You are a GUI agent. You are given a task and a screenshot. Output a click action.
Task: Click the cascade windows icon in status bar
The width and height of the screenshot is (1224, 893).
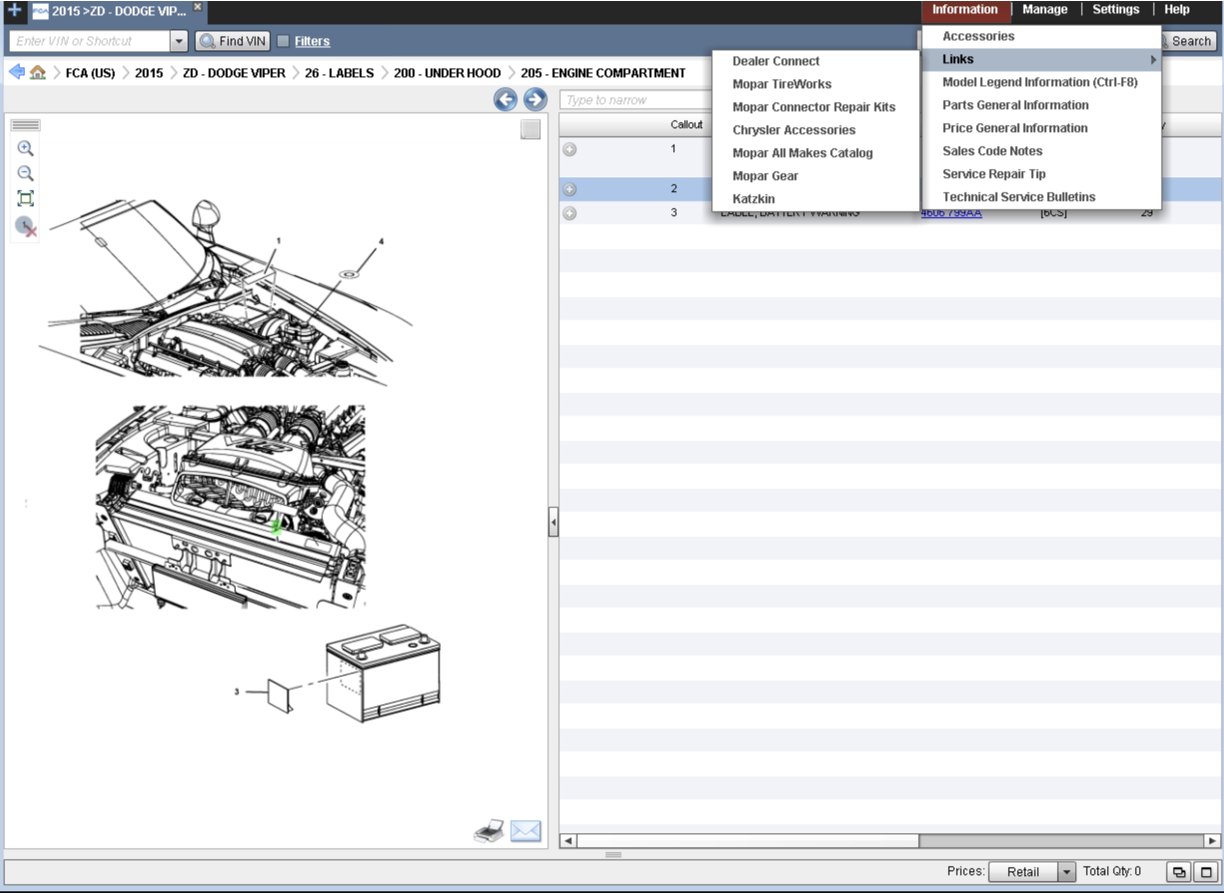point(1178,872)
